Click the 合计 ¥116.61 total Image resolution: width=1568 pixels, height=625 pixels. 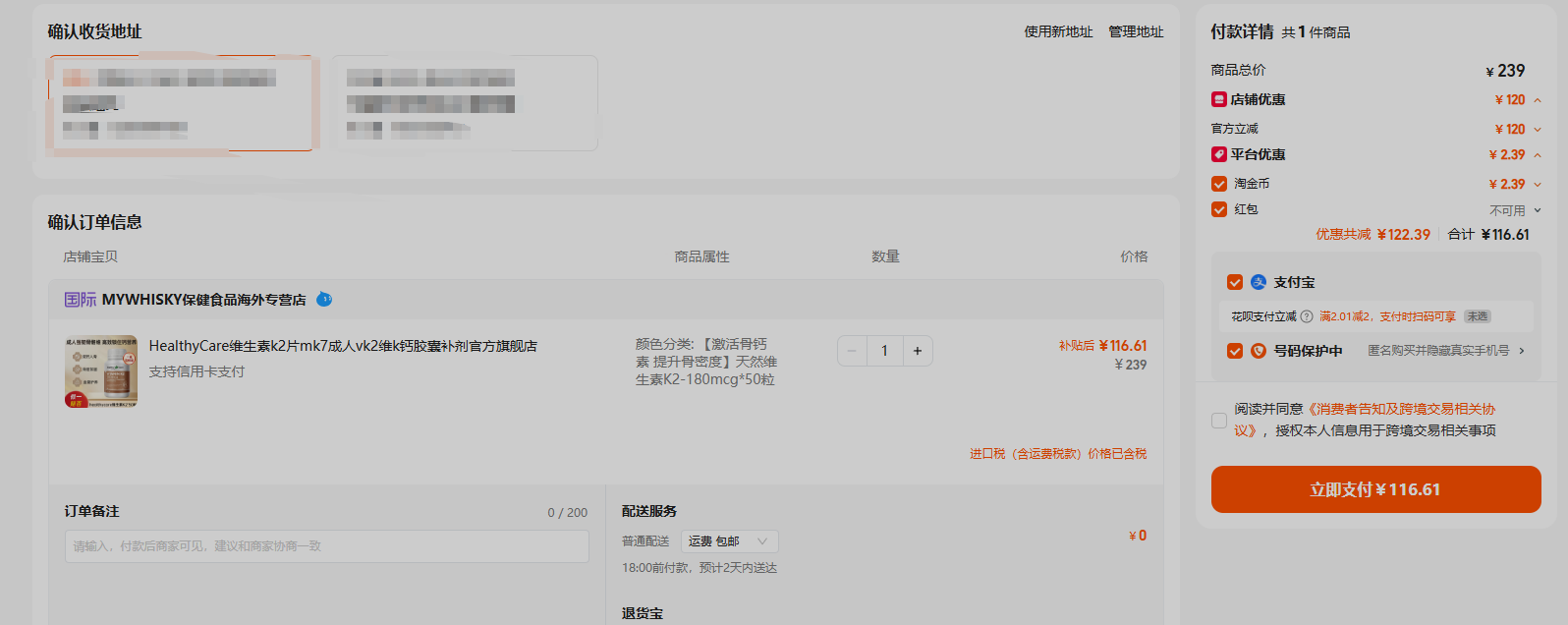point(1488,234)
